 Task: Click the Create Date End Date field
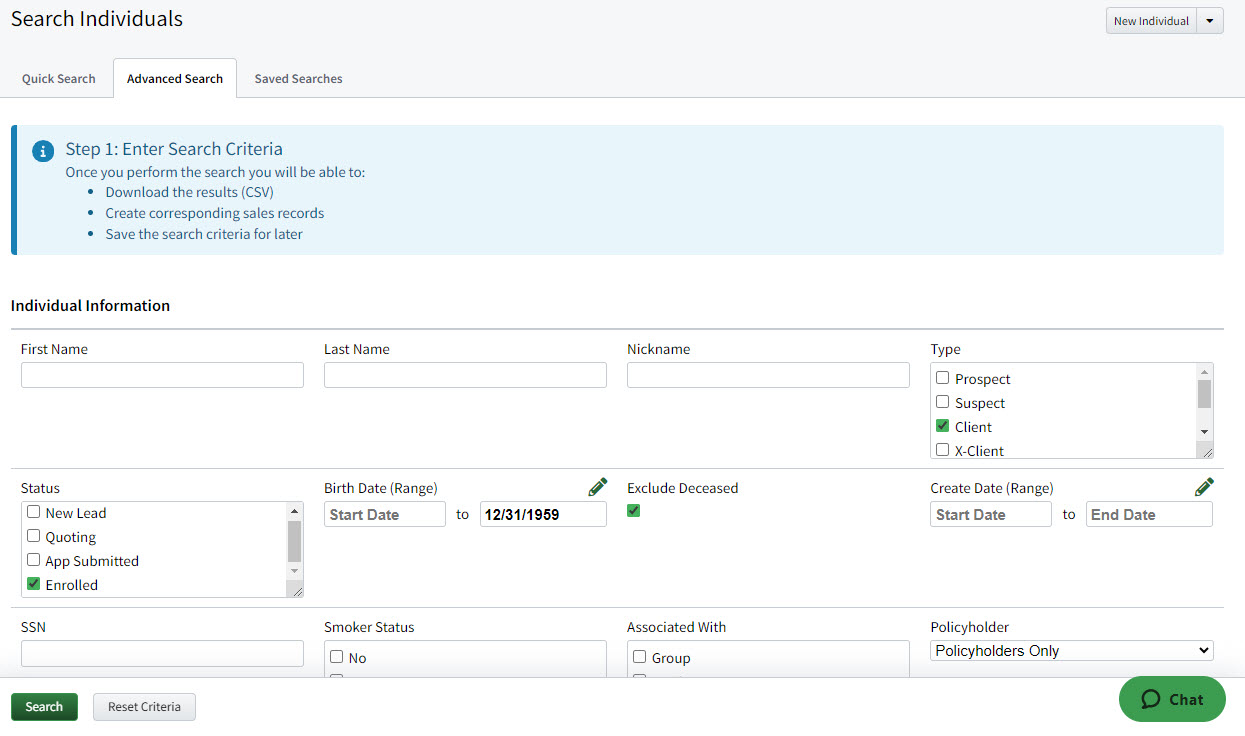(1149, 514)
